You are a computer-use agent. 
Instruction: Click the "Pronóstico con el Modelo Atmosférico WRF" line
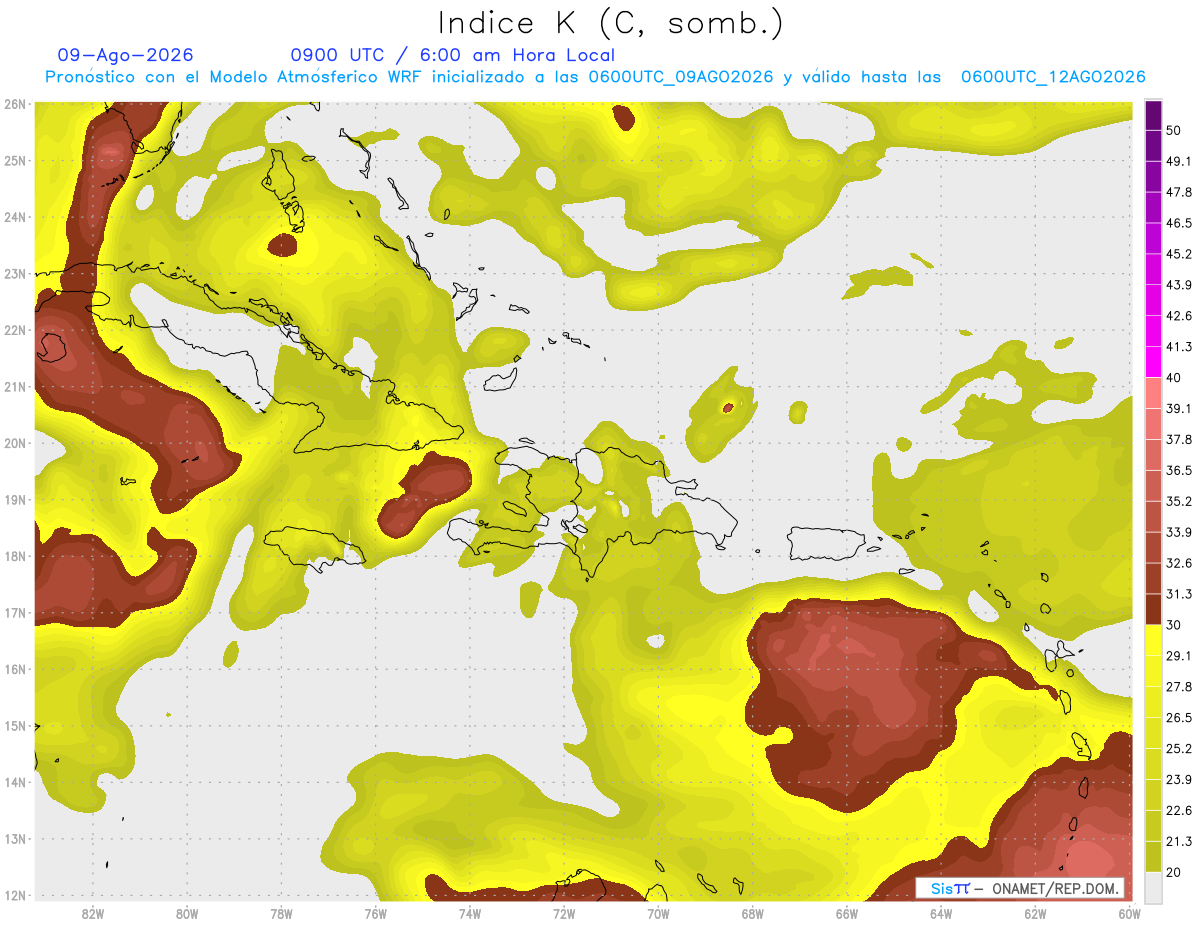click(x=595, y=77)
